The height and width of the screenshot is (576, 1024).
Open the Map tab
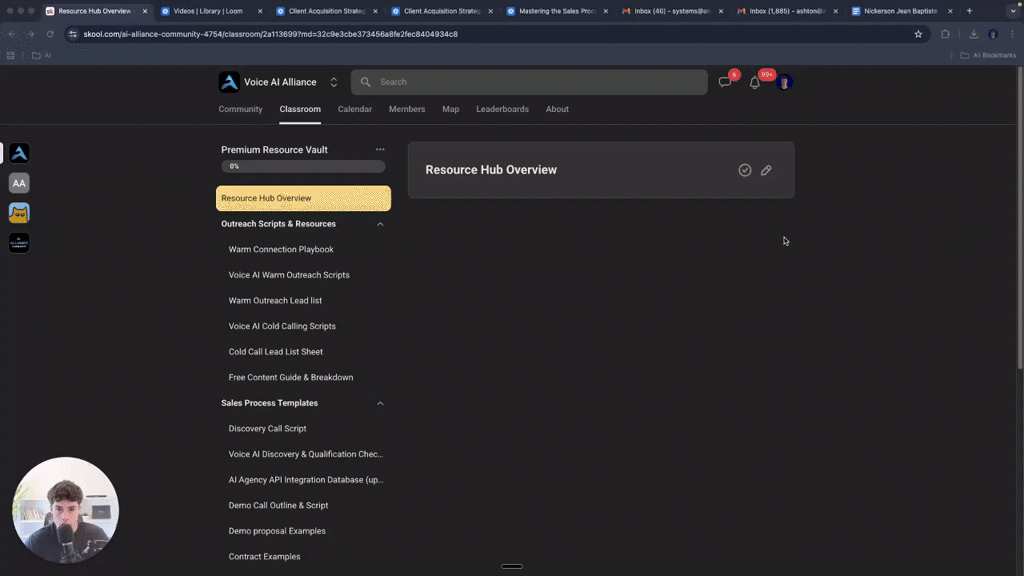tap(451, 109)
